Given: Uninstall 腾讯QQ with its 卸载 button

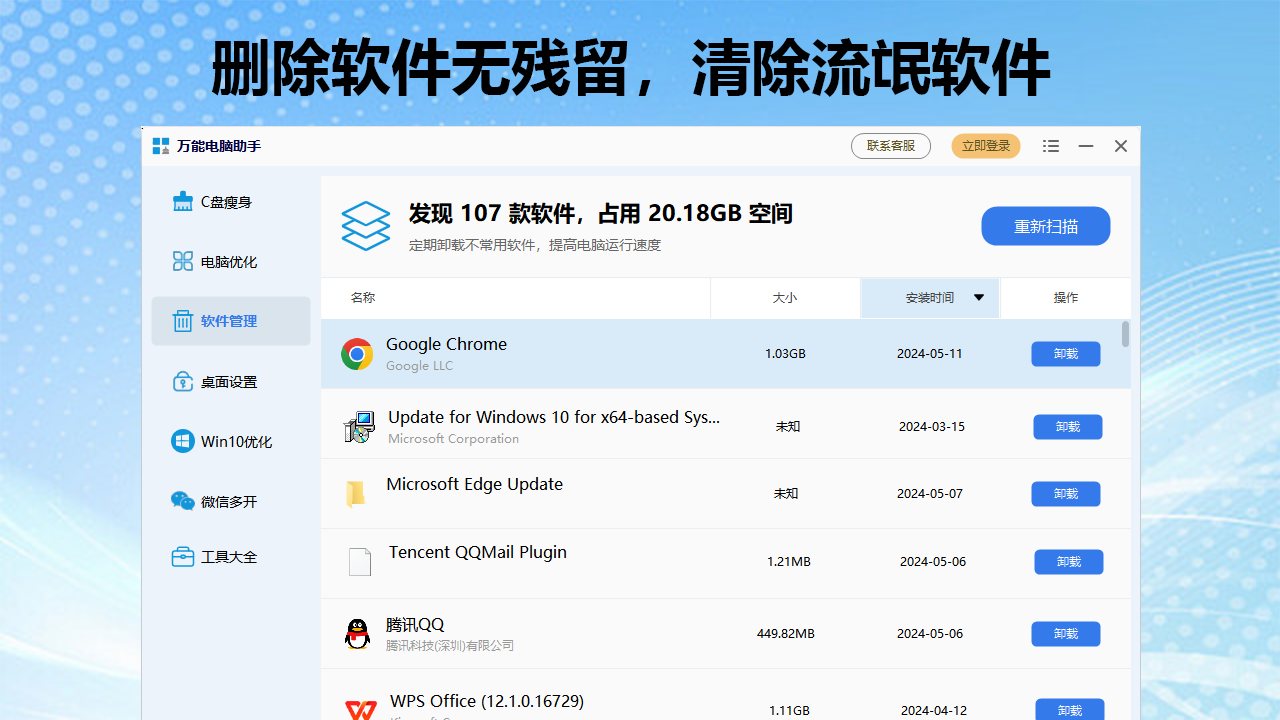Looking at the screenshot, I should (x=1066, y=634).
